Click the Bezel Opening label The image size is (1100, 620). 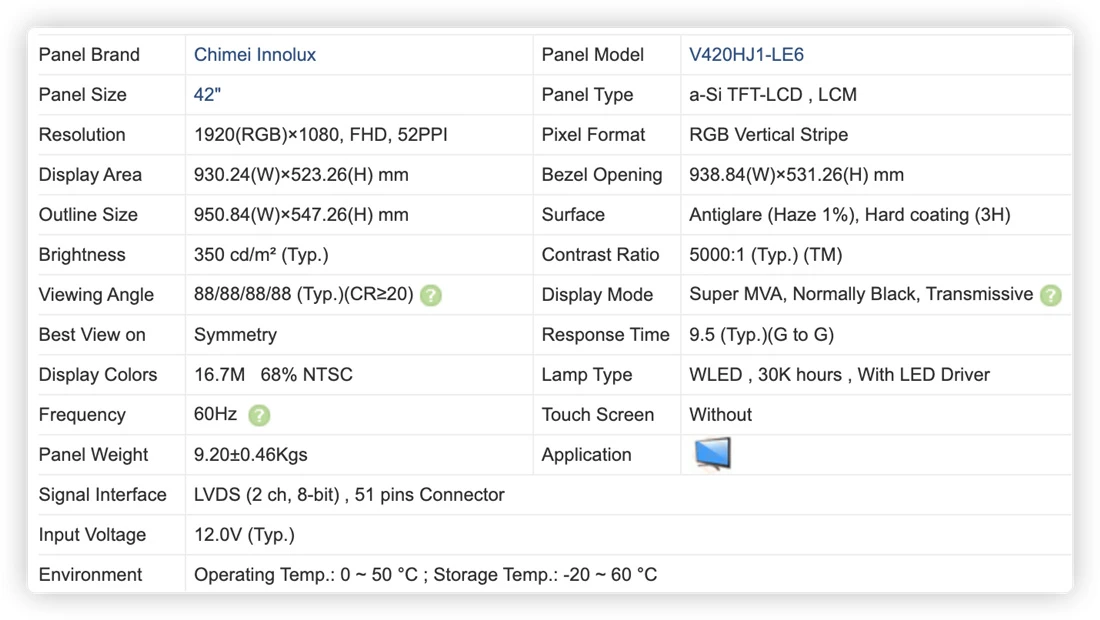click(x=602, y=175)
